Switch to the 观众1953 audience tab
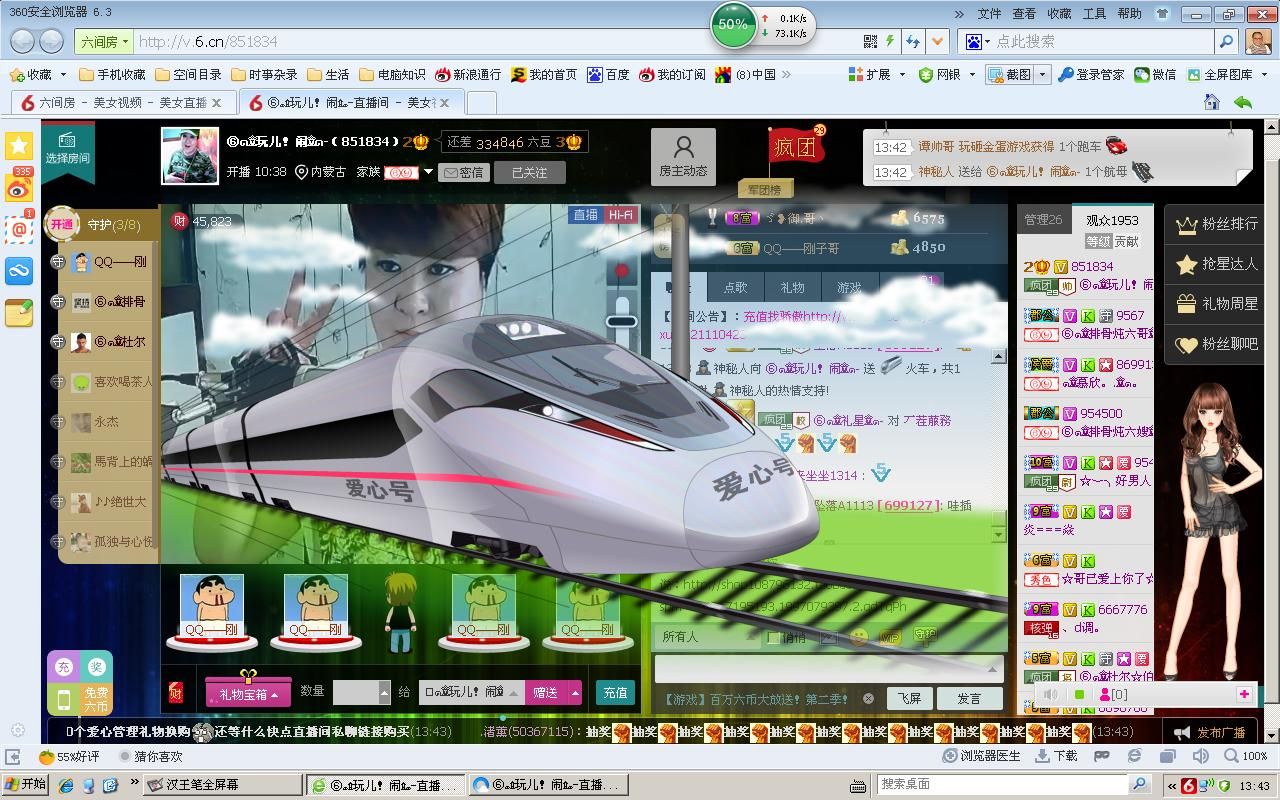The height and width of the screenshot is (800, 1280). [x=1112, y=220]
